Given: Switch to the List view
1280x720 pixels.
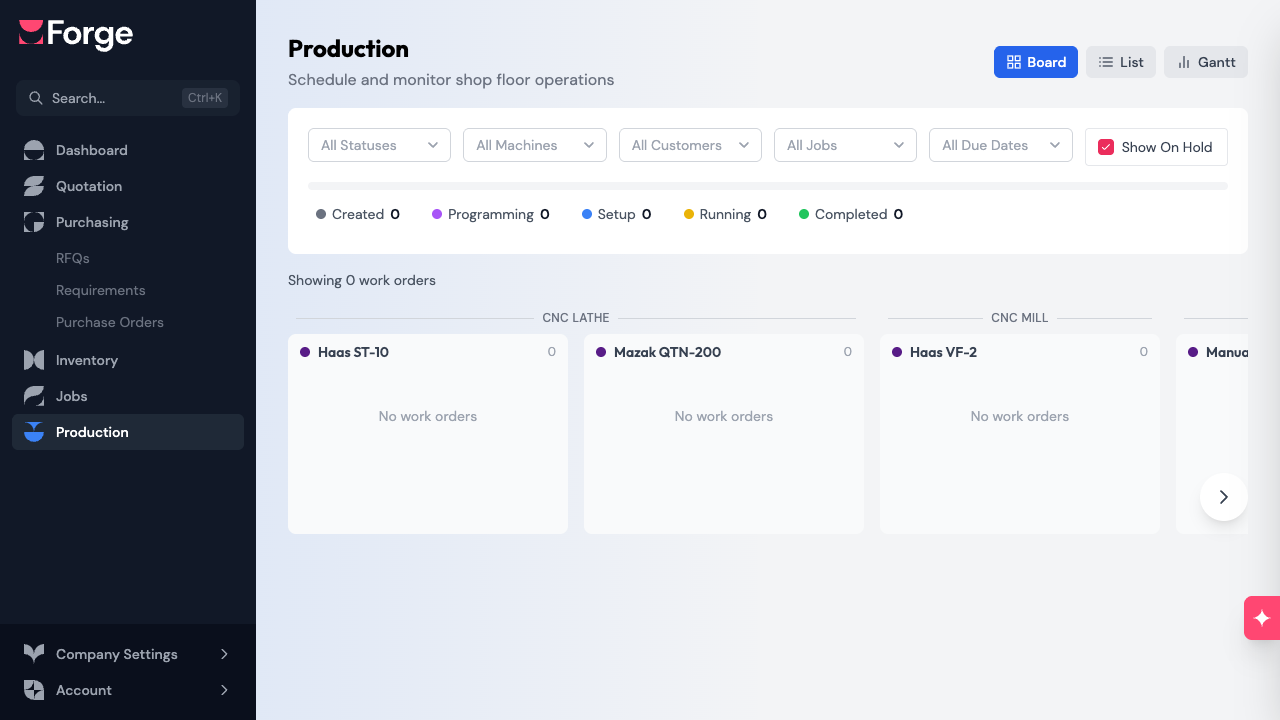Looking at the screenshot, I should coord(1120,62).
